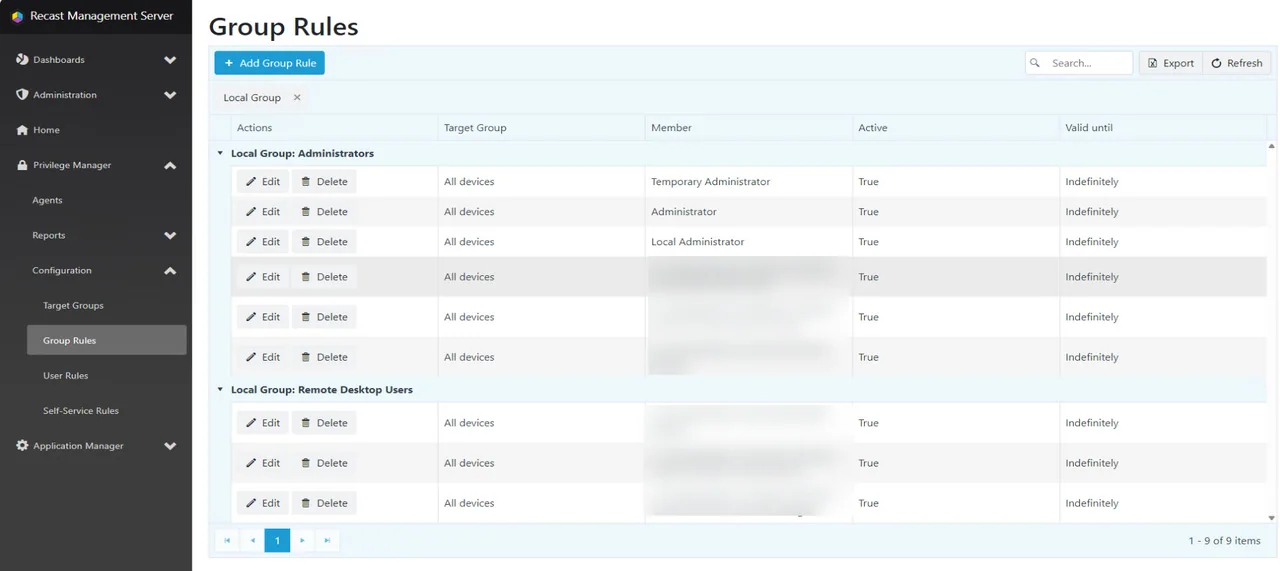
Task: Click the search magnifier icon
Action: (x=1035, y=63)
